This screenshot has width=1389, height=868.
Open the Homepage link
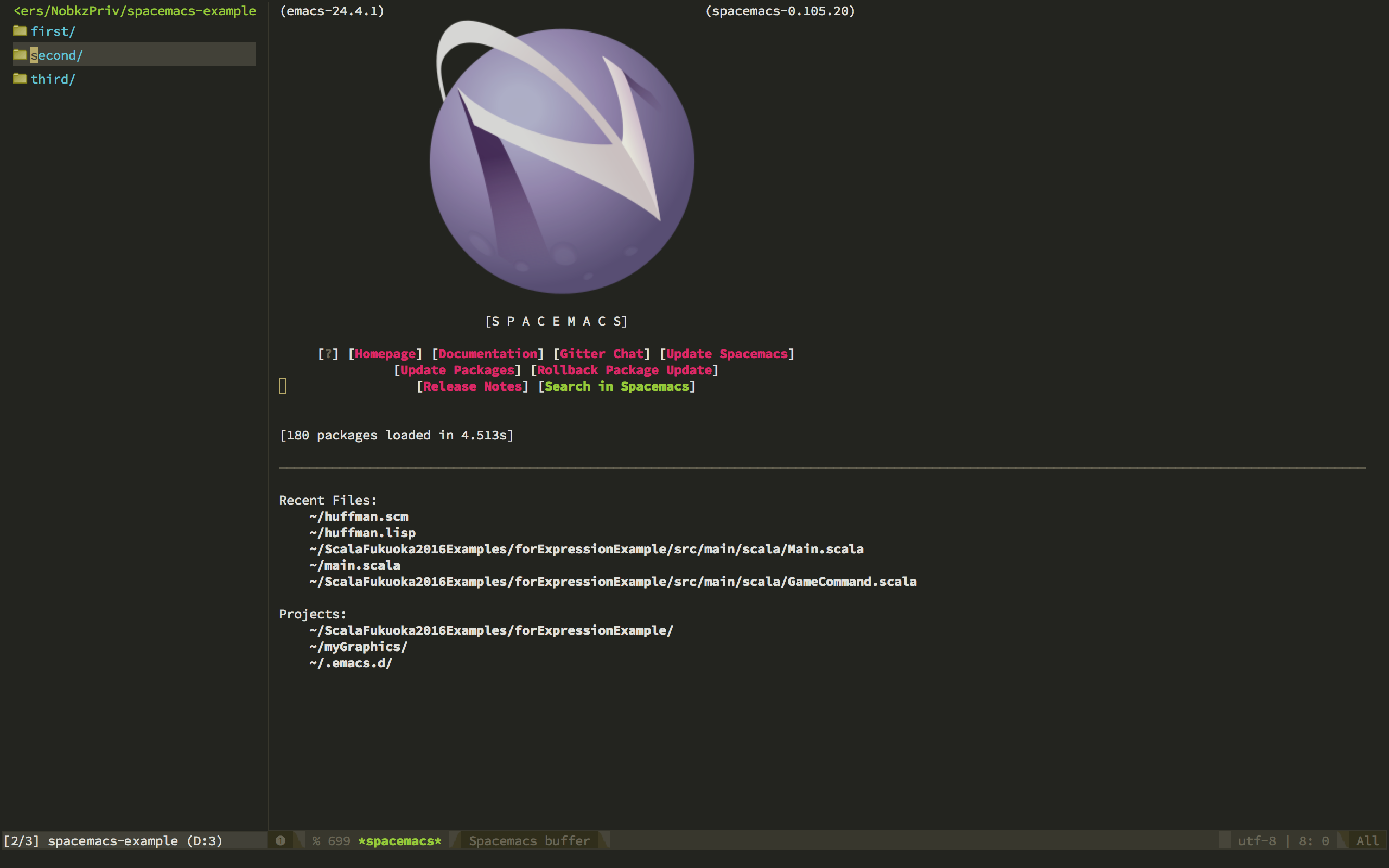pos(385,354)
